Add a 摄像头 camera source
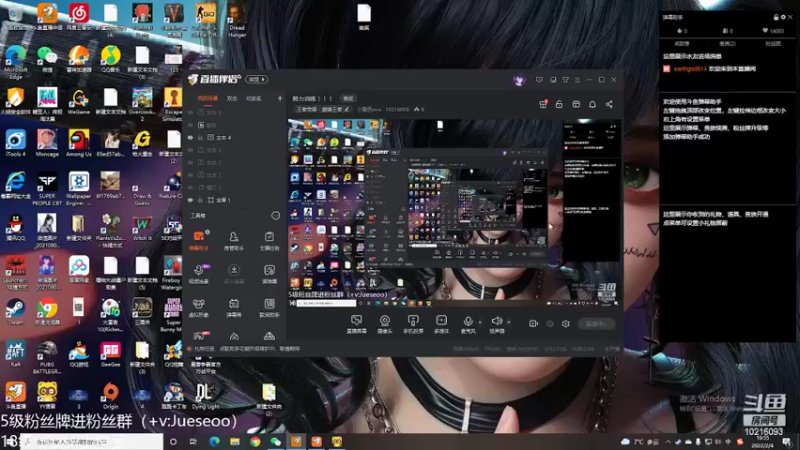 tap(385, 323)
